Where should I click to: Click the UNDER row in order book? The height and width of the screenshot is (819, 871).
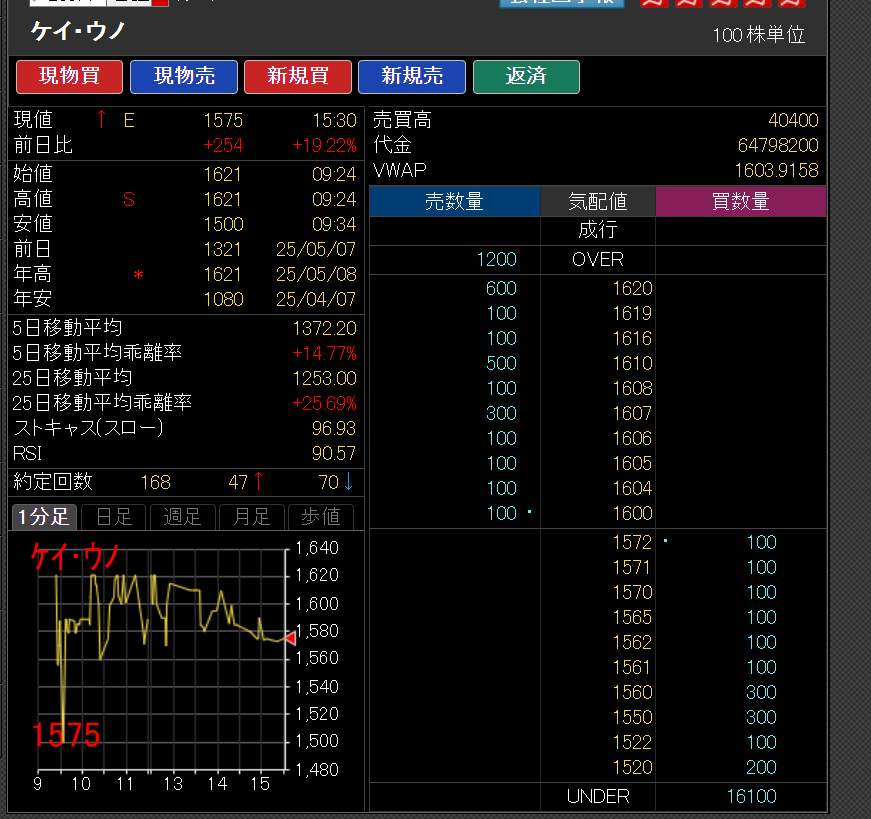597,796
